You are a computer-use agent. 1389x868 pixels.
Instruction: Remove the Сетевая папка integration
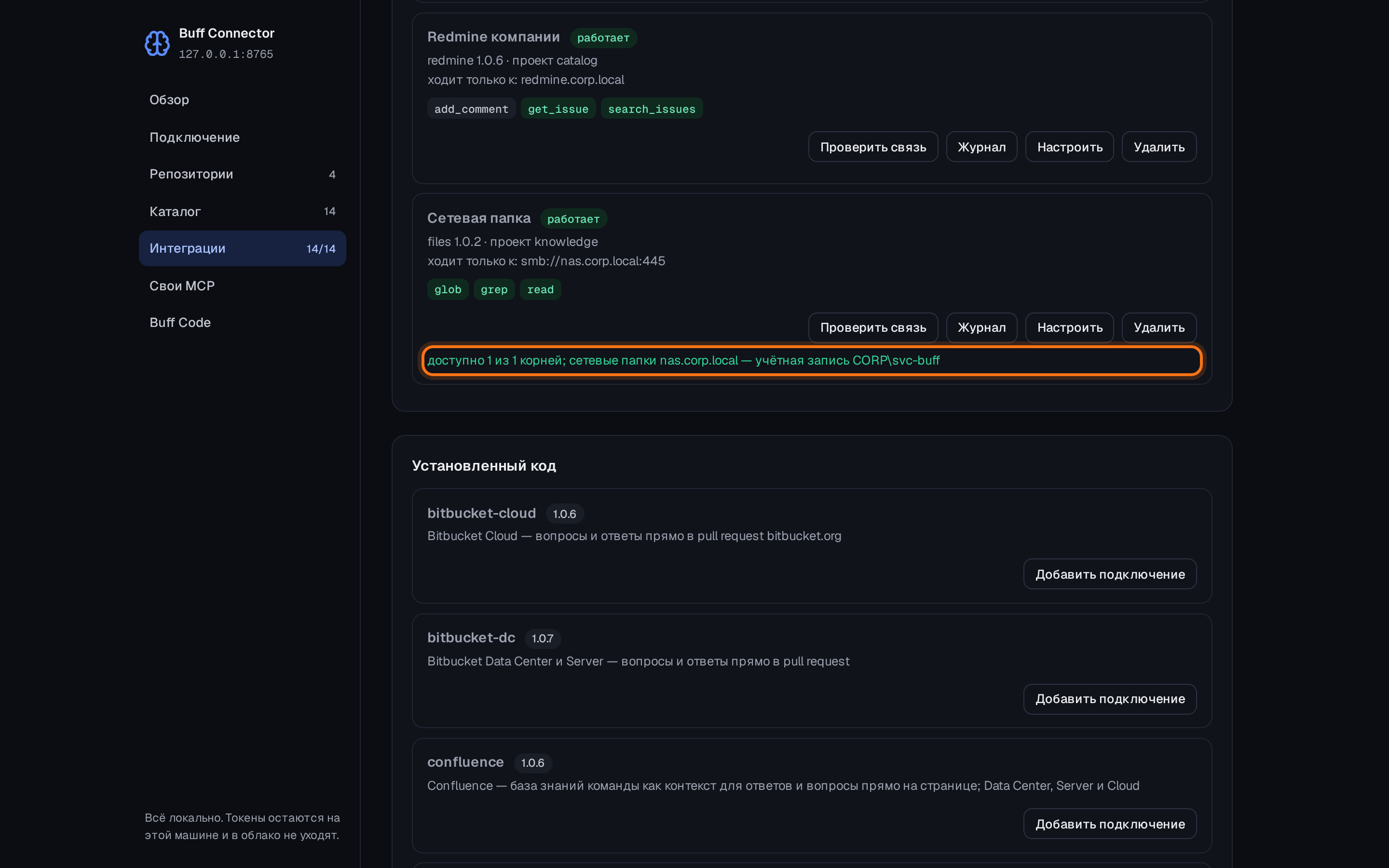click(1159, 328)
